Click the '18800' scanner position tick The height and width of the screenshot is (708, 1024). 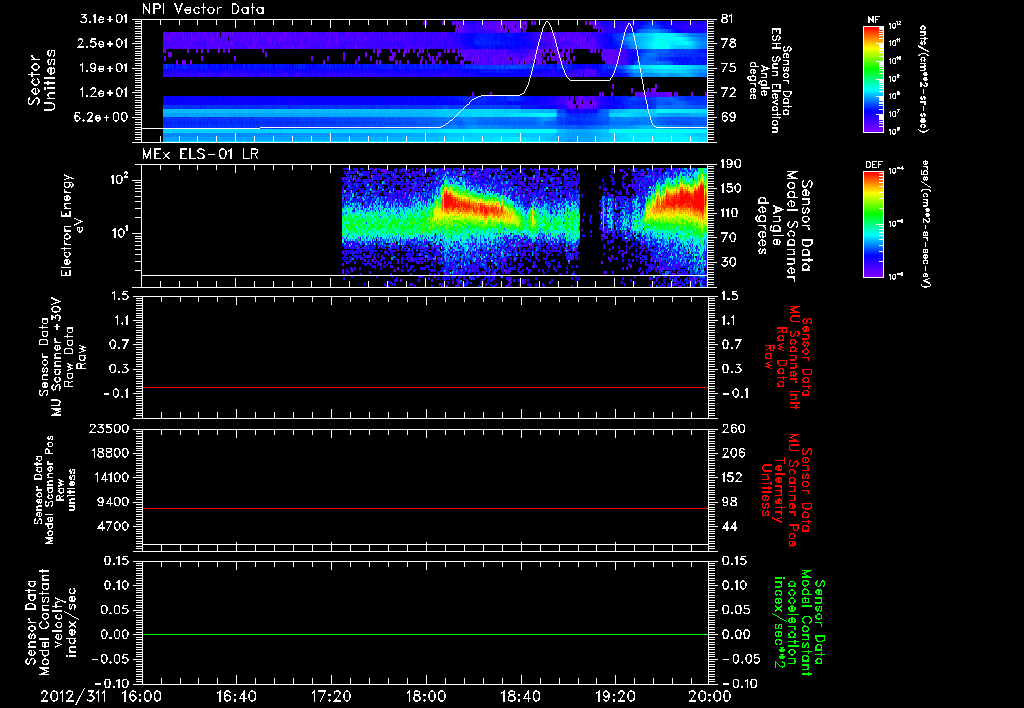coord(108,453)
